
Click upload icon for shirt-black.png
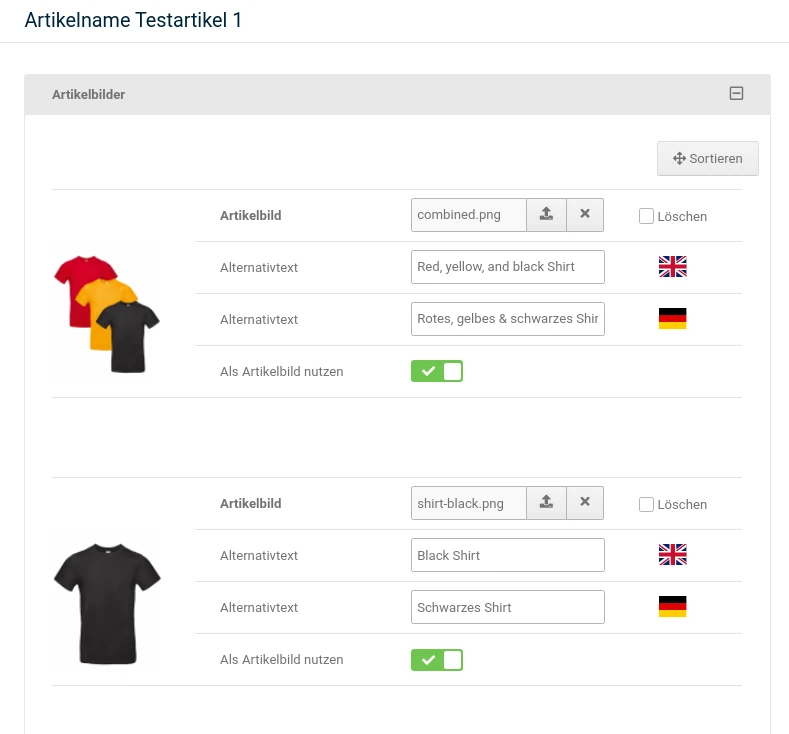point(546,503)
